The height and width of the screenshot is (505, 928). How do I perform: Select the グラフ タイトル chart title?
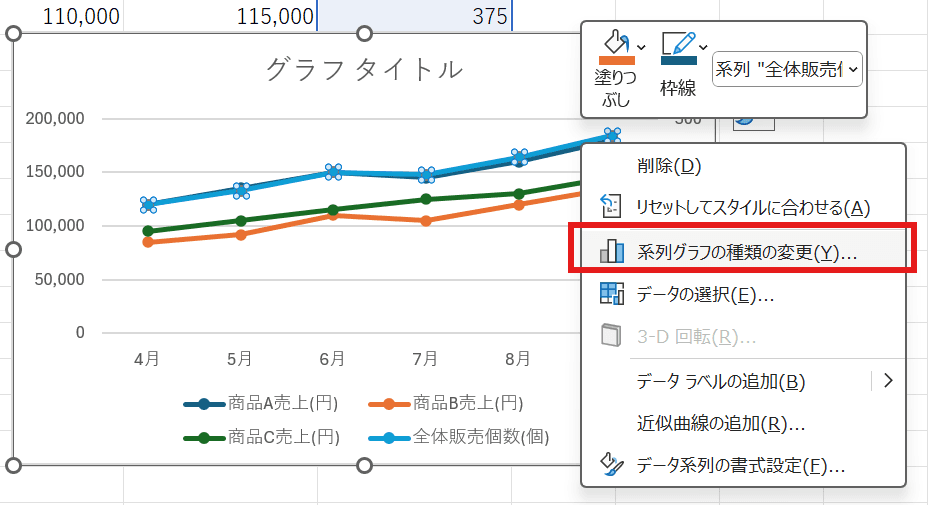click(x=364, y=69)
